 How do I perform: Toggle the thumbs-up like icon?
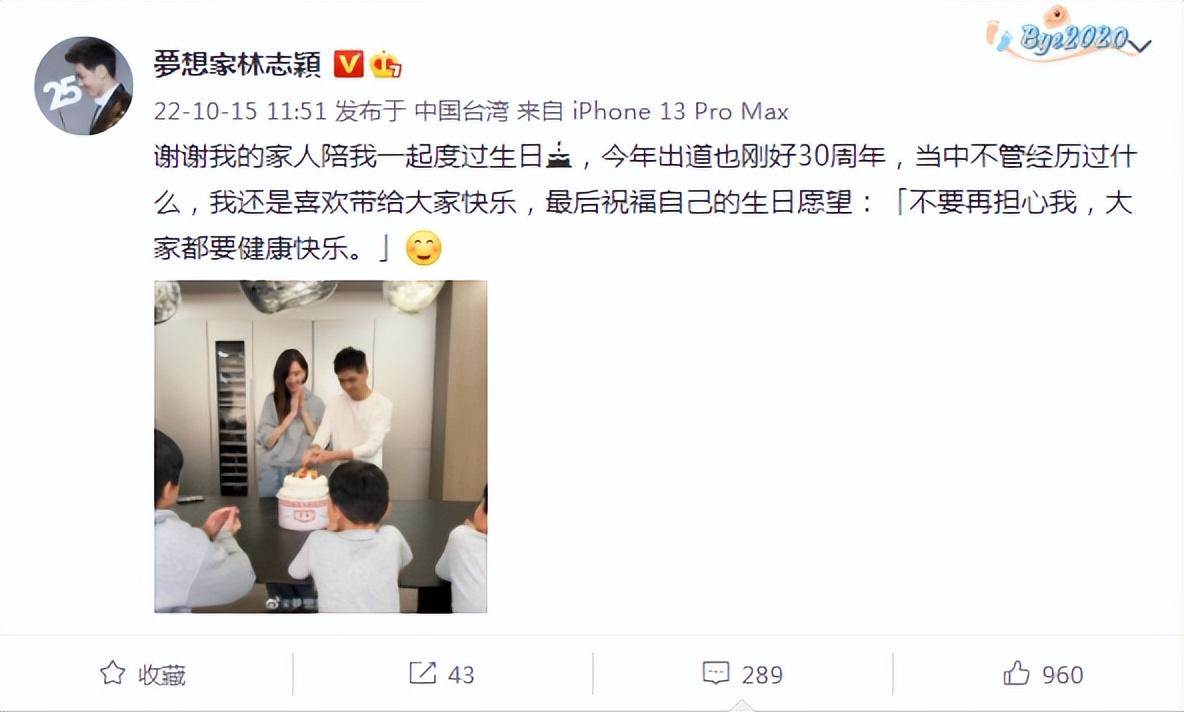pyautogui.click(x=1016, y=673)
